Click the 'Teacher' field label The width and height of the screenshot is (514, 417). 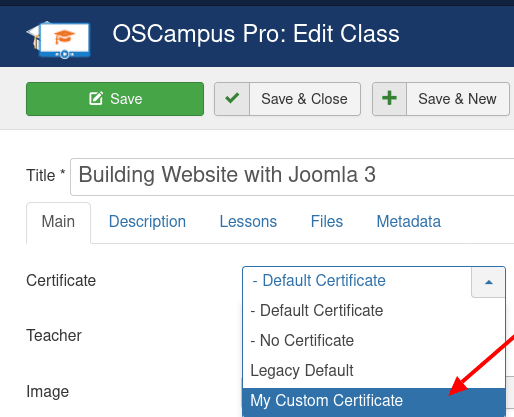[54, 336]
